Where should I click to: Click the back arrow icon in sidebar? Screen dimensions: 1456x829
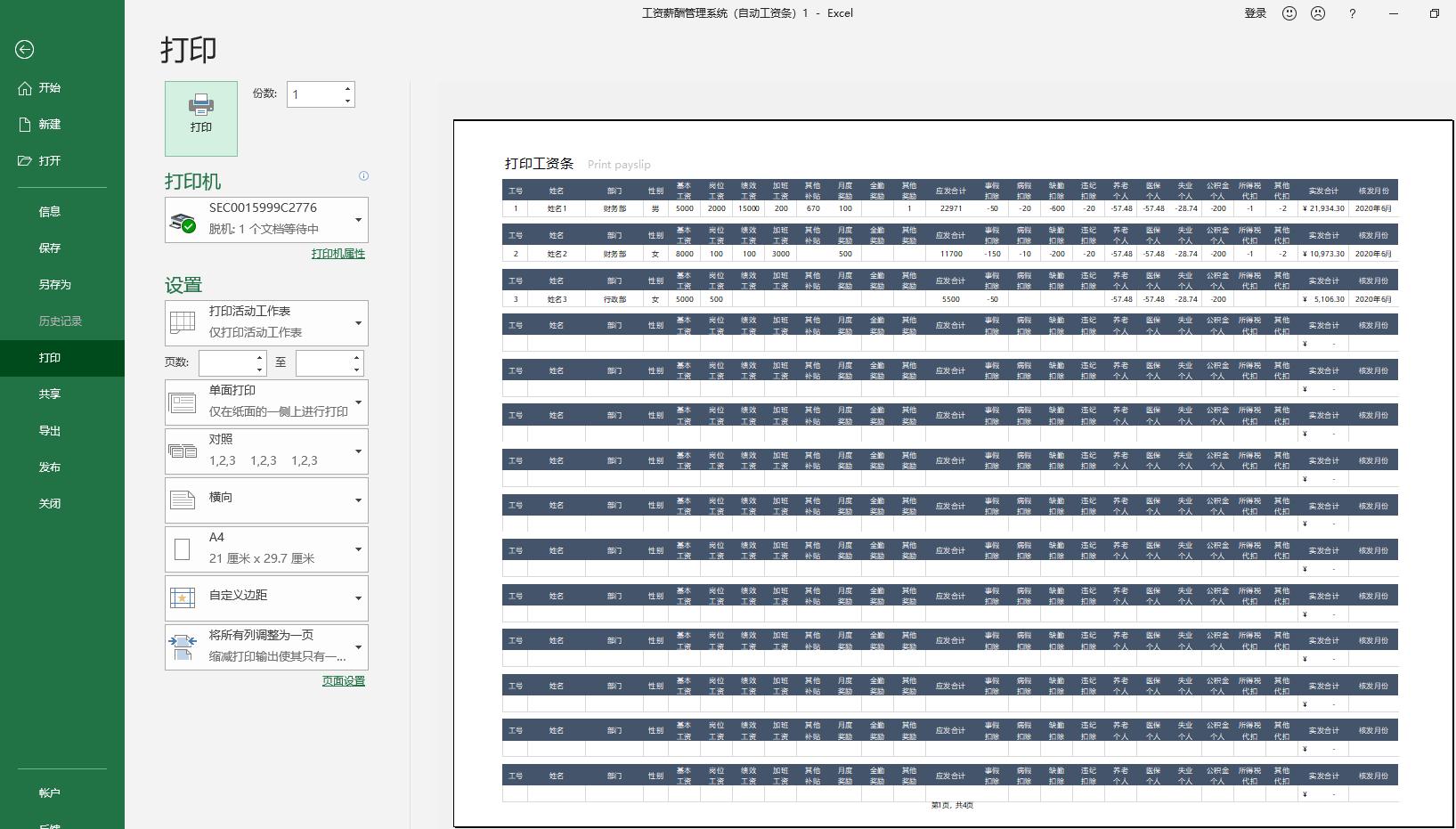(25, 50)
